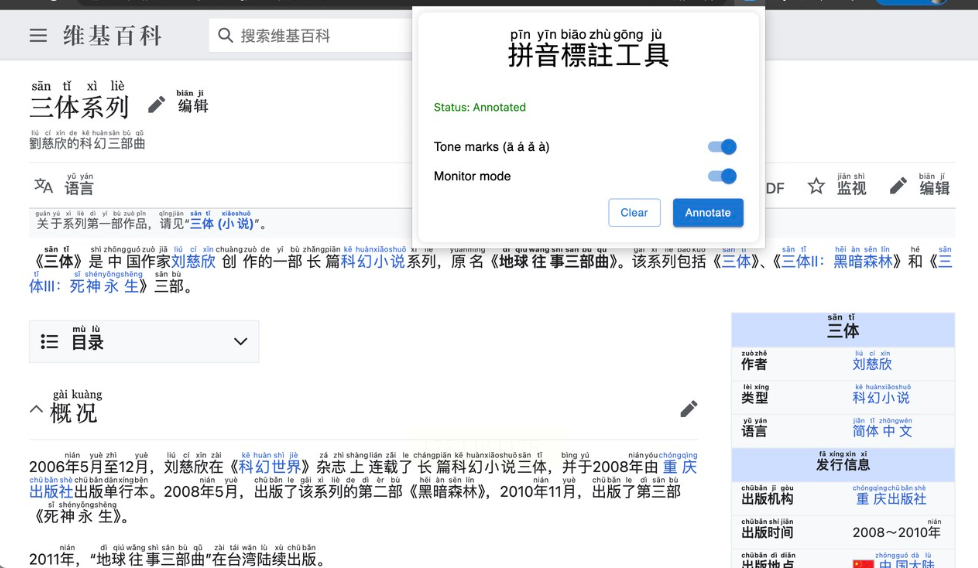Click the search magnifier icon
Screen dimensions: 978x568
click(x=225, y=36)
